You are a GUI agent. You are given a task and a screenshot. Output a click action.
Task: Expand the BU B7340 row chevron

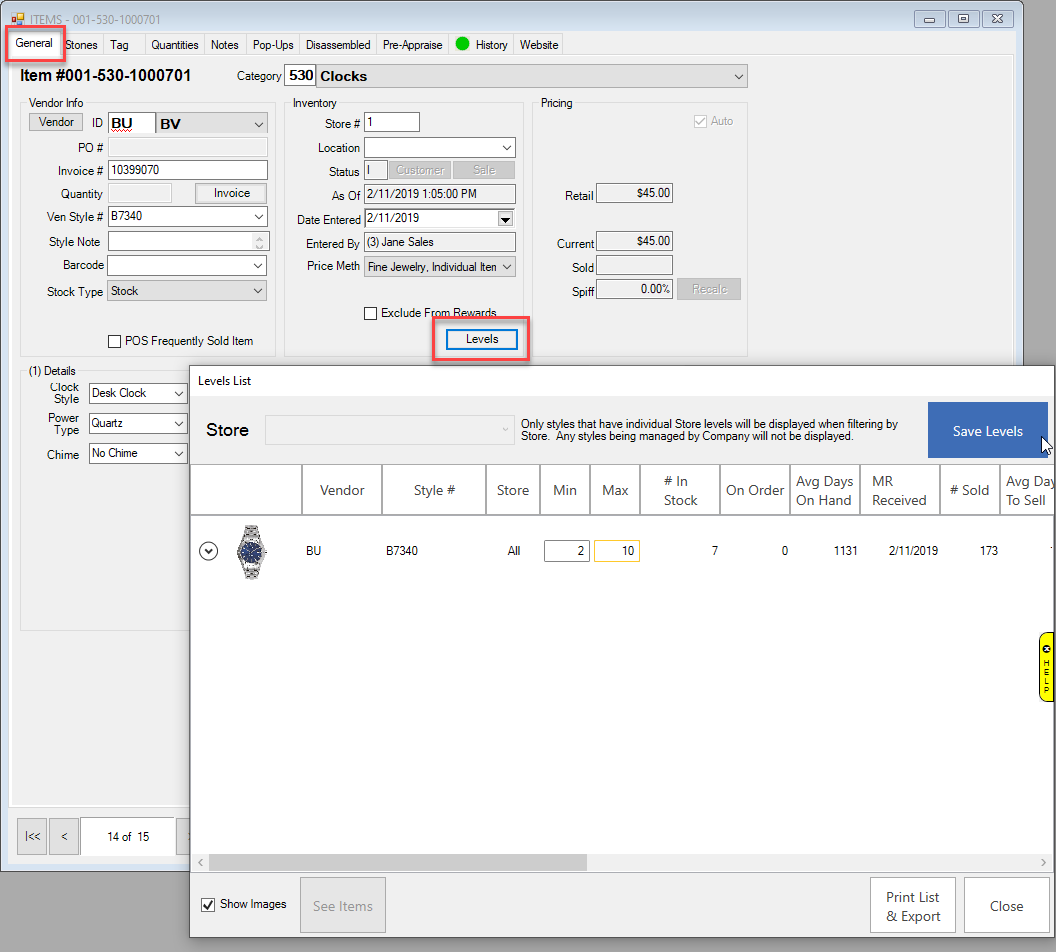[x=208, y=551]
